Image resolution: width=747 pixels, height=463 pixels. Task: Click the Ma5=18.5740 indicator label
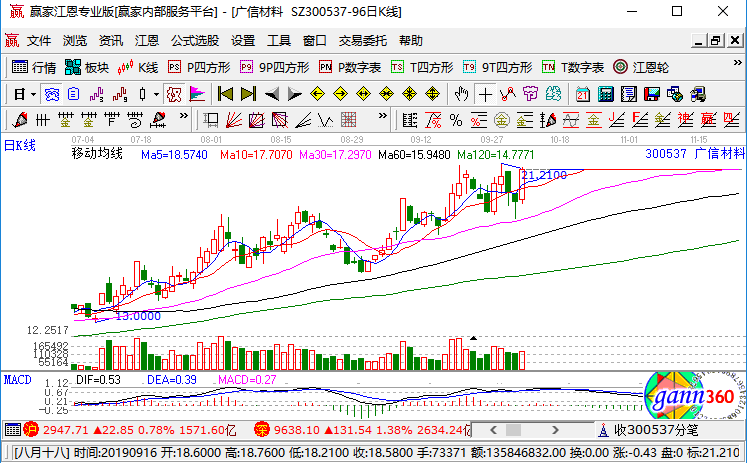(174, 155)
